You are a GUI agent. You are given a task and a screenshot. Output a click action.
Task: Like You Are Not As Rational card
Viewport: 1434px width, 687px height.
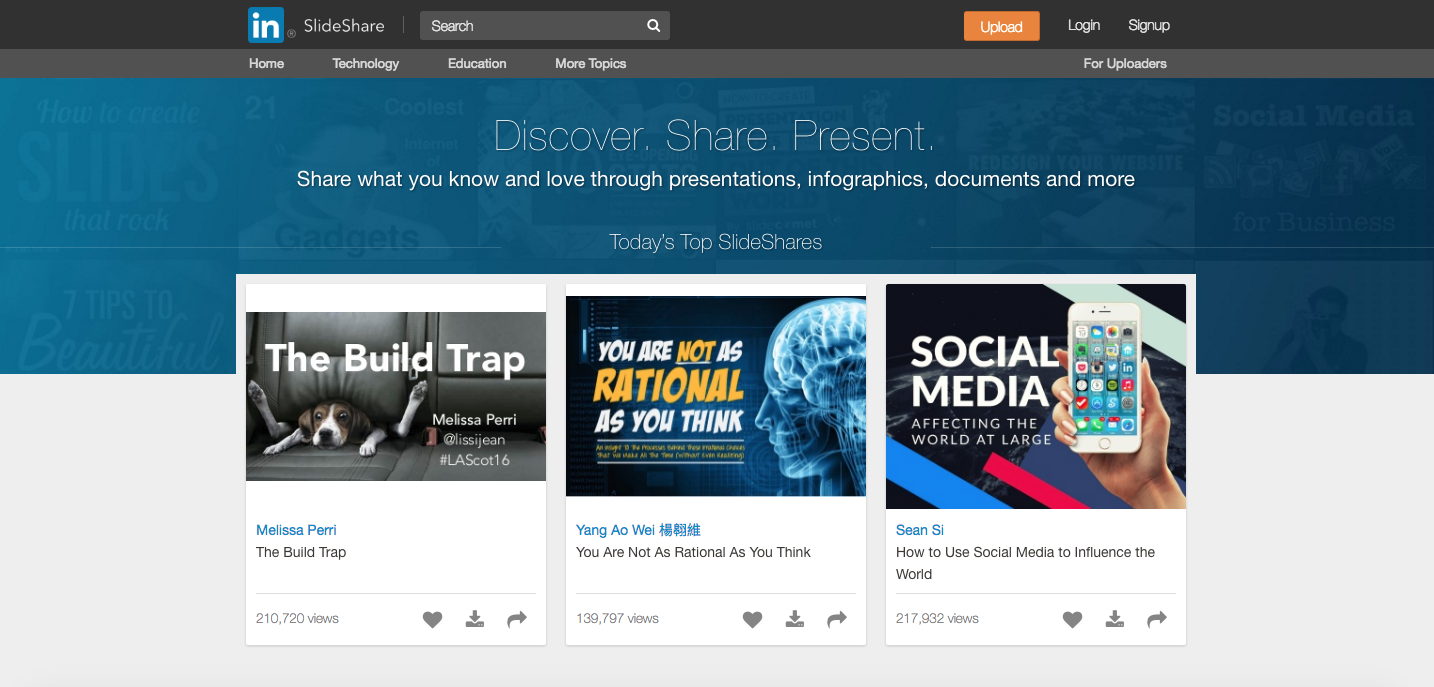tap(752, 619)
